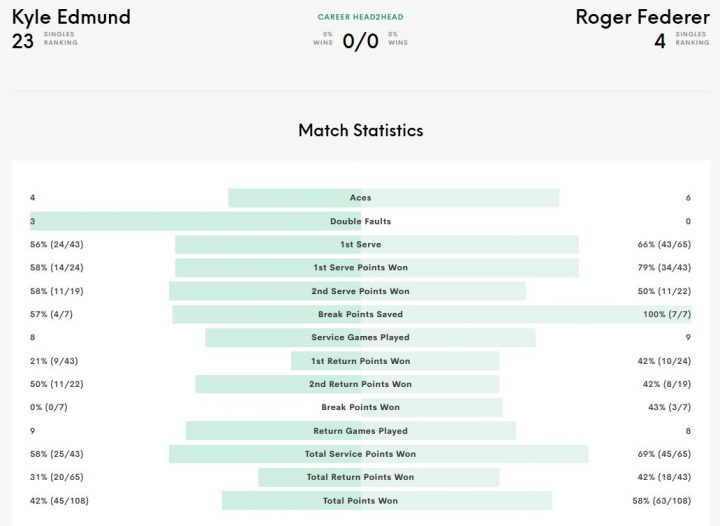Click the Match Statistics heading
720x526 pixels.
click(x=360, y=130)
